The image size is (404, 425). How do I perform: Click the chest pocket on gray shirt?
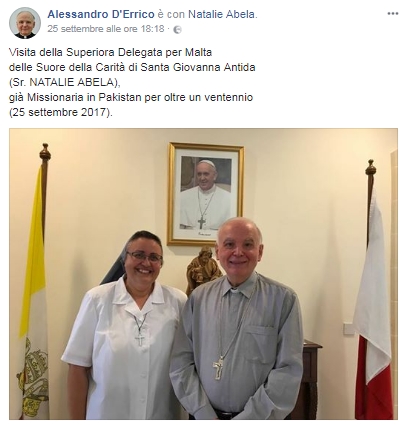[261, 344]
